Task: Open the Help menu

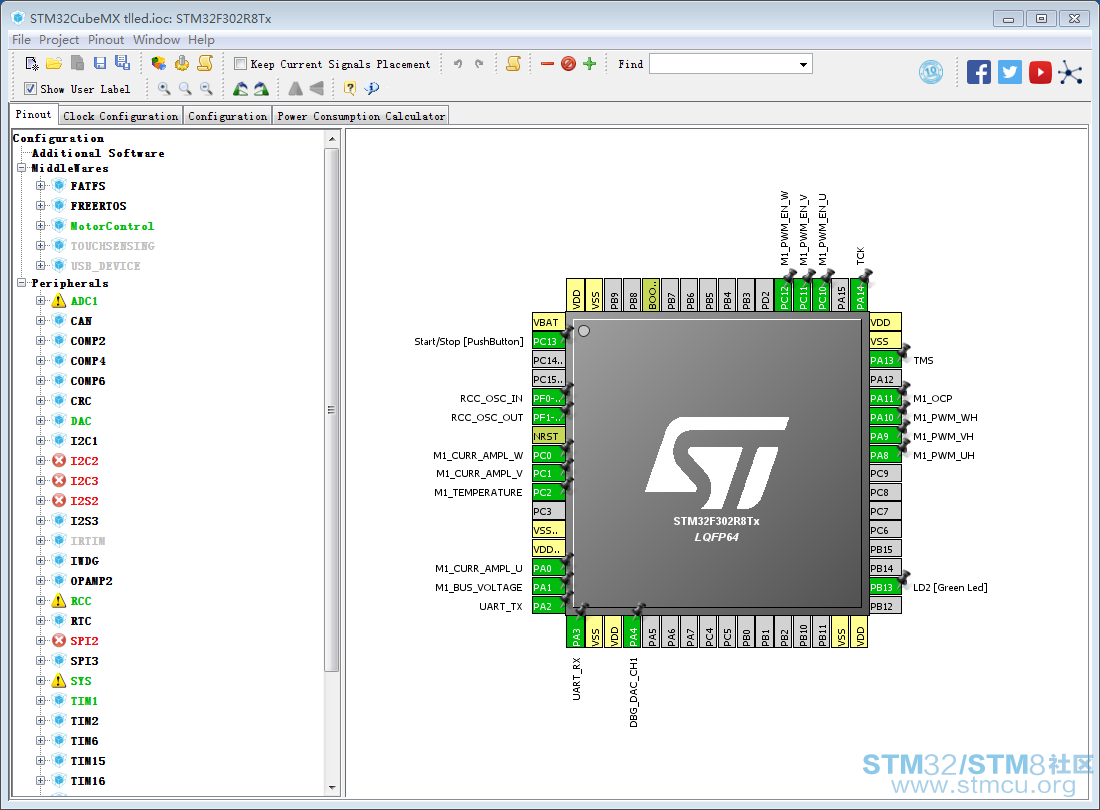Action: pos(201,40)
